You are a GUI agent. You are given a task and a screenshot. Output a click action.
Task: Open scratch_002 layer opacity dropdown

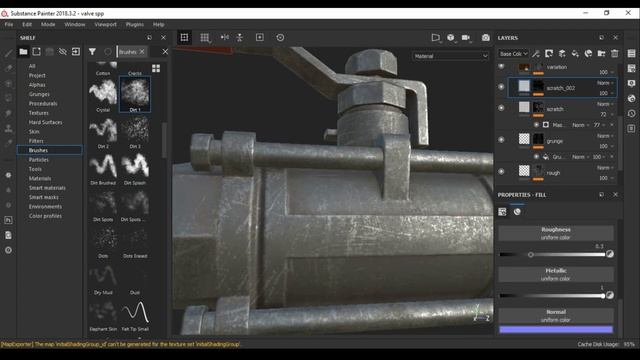pos(606,93)
